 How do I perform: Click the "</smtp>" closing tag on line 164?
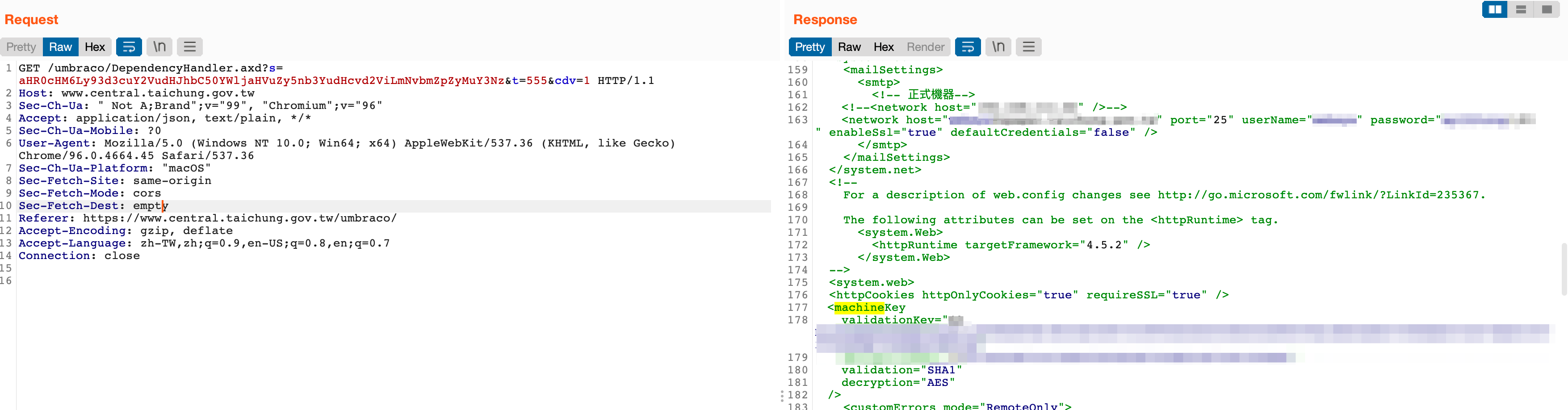point(883,145)
